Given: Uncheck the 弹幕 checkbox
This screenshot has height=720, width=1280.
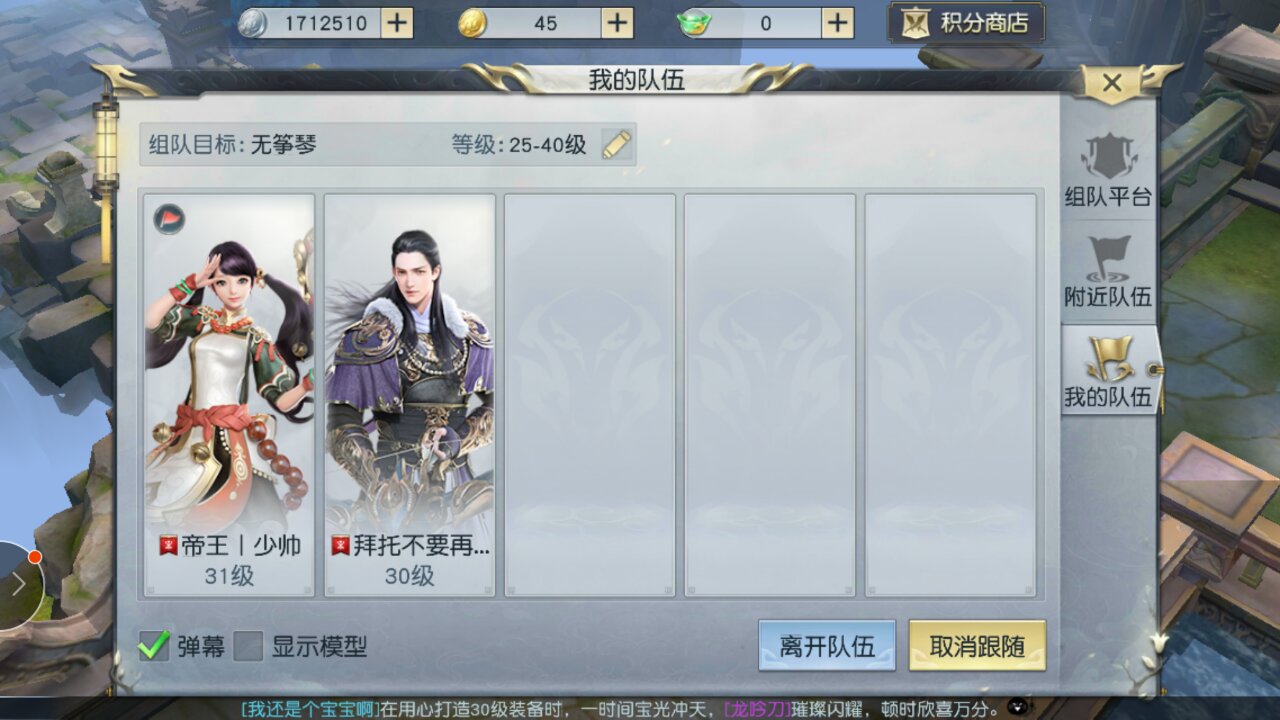Looking at the screenshot, I should pos(153,646).
